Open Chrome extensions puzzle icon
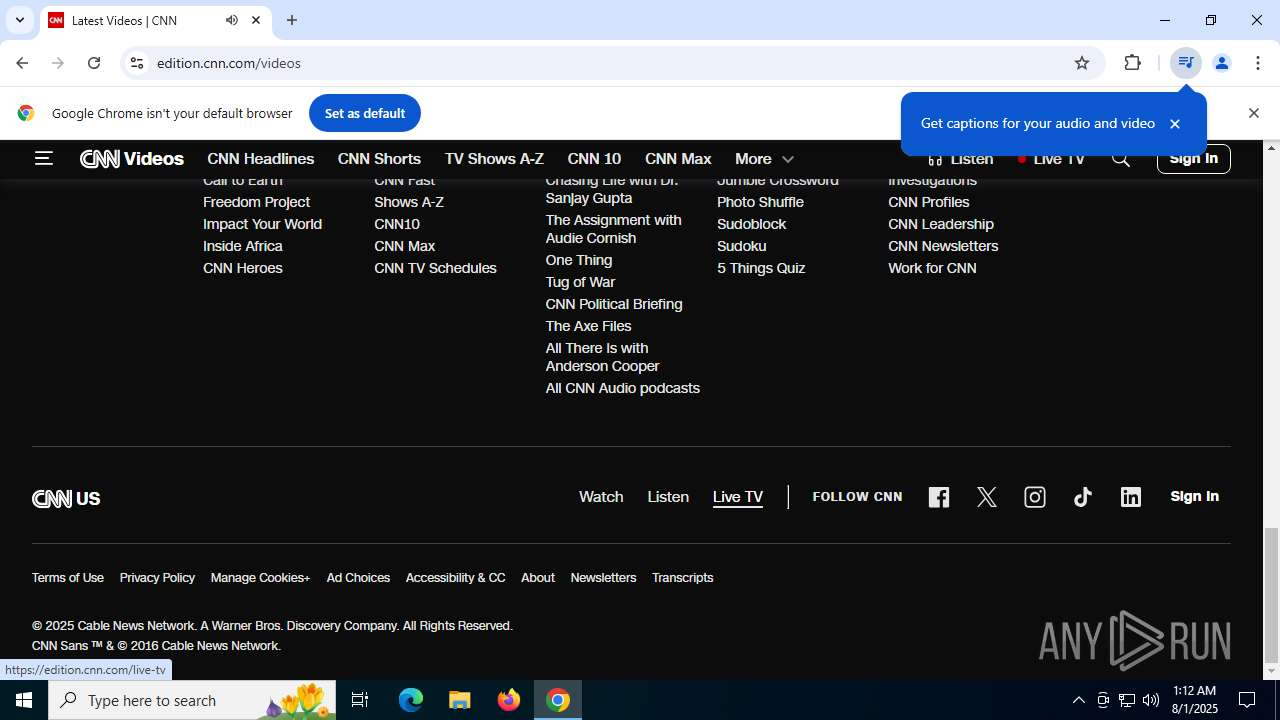Image resolution: width=1280 pixels, height=720 pixels. [1132, 63]
